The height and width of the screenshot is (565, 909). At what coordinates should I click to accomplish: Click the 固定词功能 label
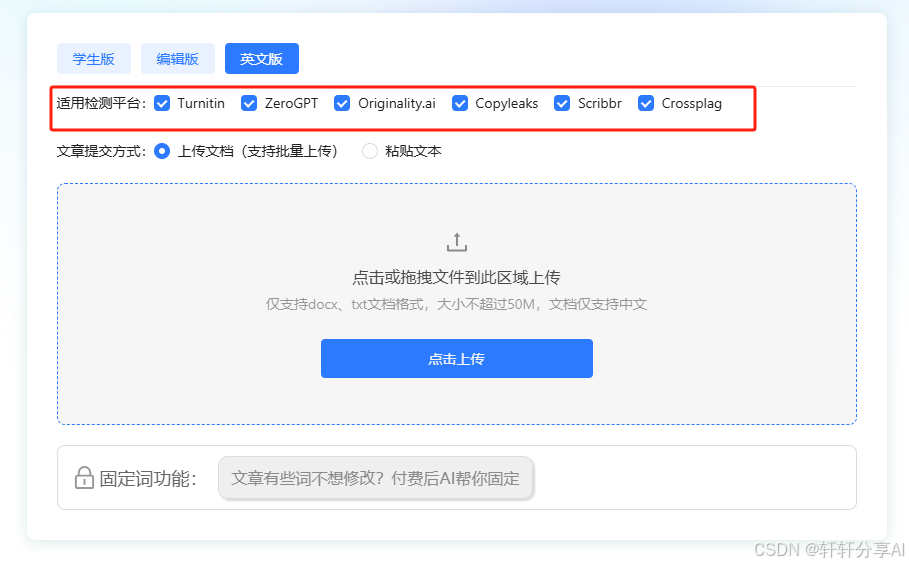pos(148,479)
